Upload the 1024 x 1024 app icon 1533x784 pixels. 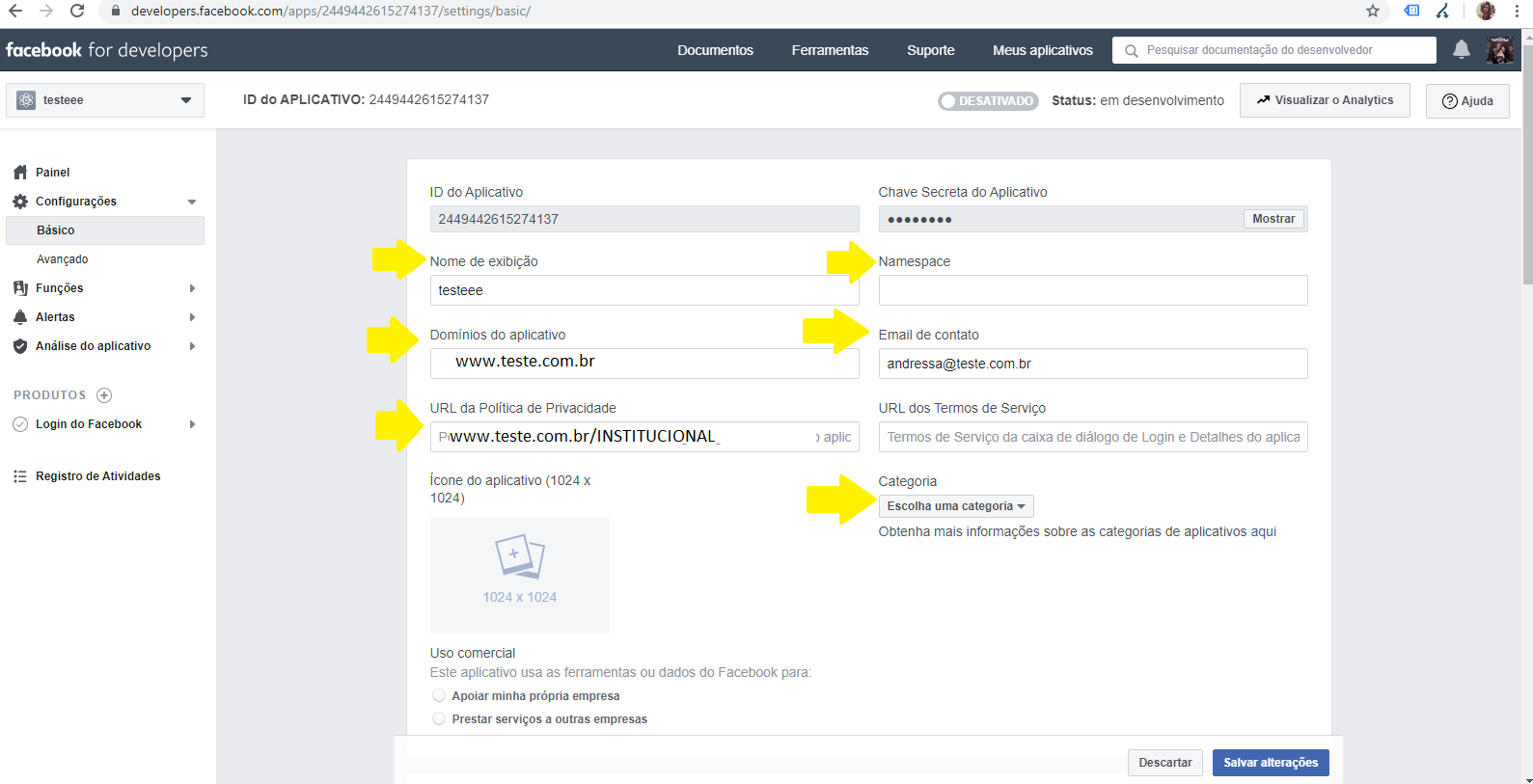pyautogui.click(x=520, y=575)
